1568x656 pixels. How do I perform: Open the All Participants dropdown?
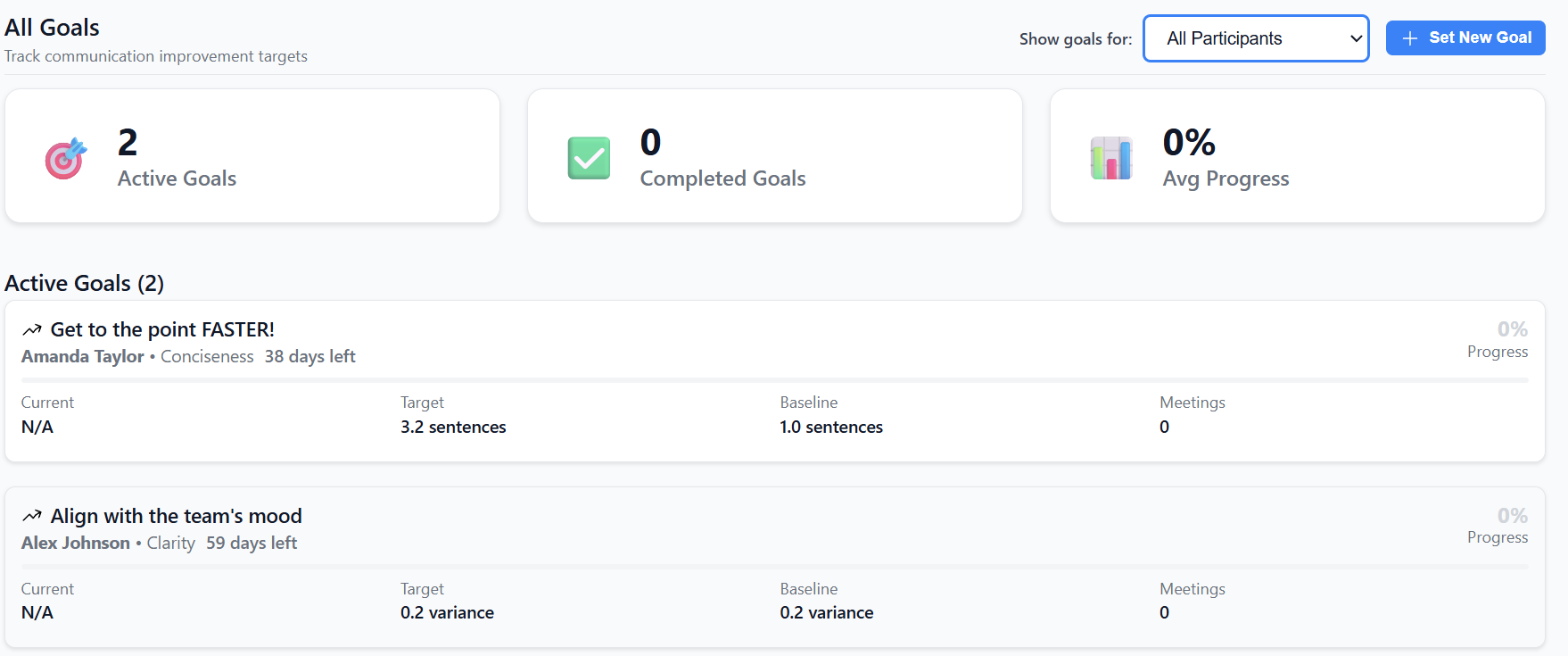[x=1256, y=38]
